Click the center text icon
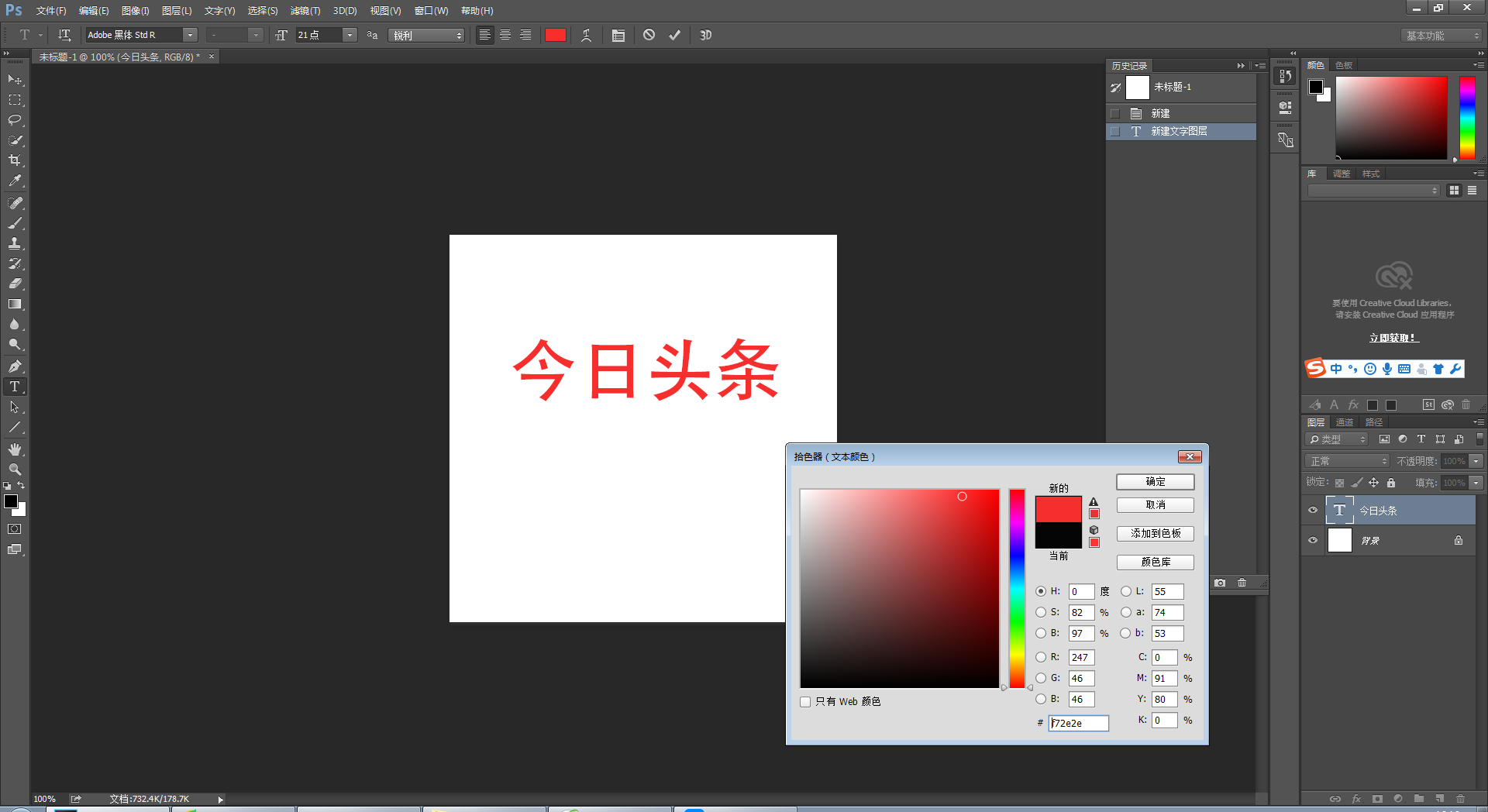Screen dimensions: 1488x812 (505, 35)
